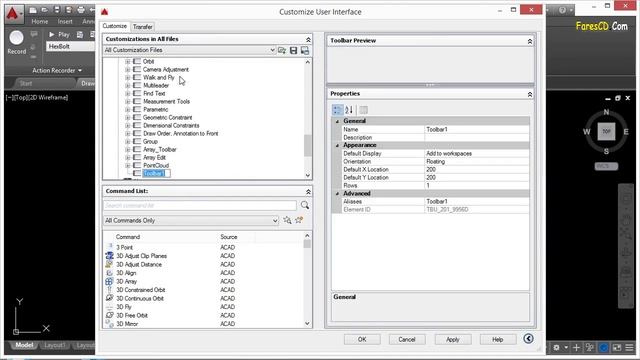The image size is (640, 360).
Task: Save all current customization files icon
Action: 293,50
